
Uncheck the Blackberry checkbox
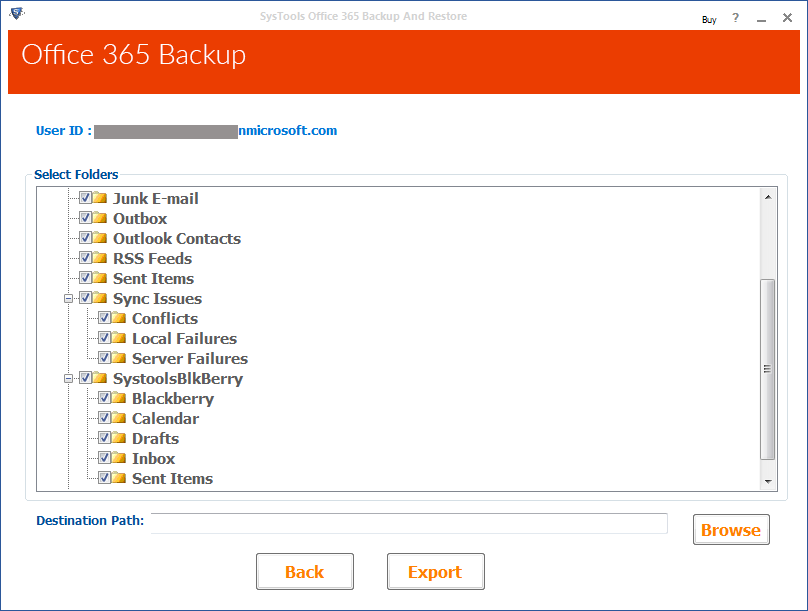coord(105,398)
